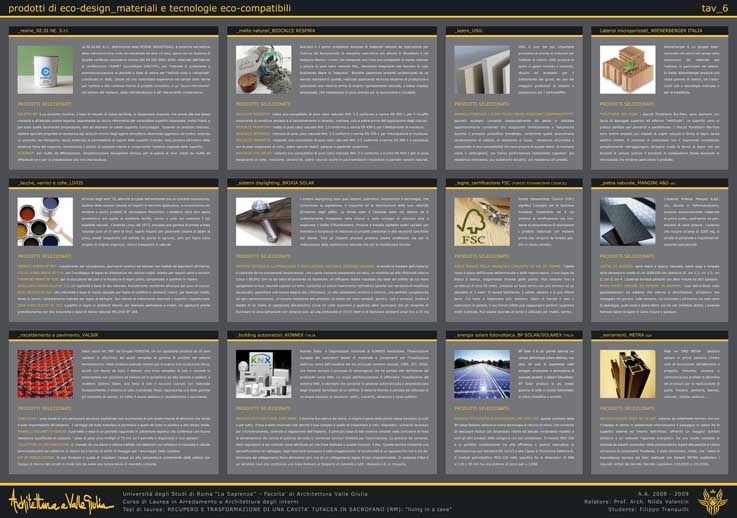The image size is (737, 518).
Task: Click the METRA window frame profile image
Action: [627, 374]
